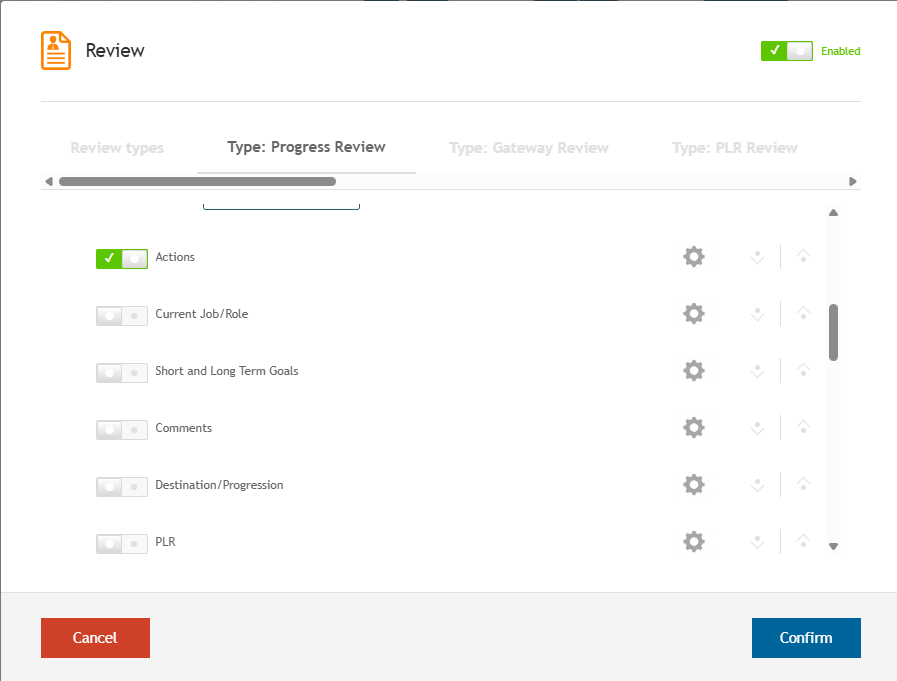Open settings gear for PLR row
This screenshot has width=897, height=681.
694,541
